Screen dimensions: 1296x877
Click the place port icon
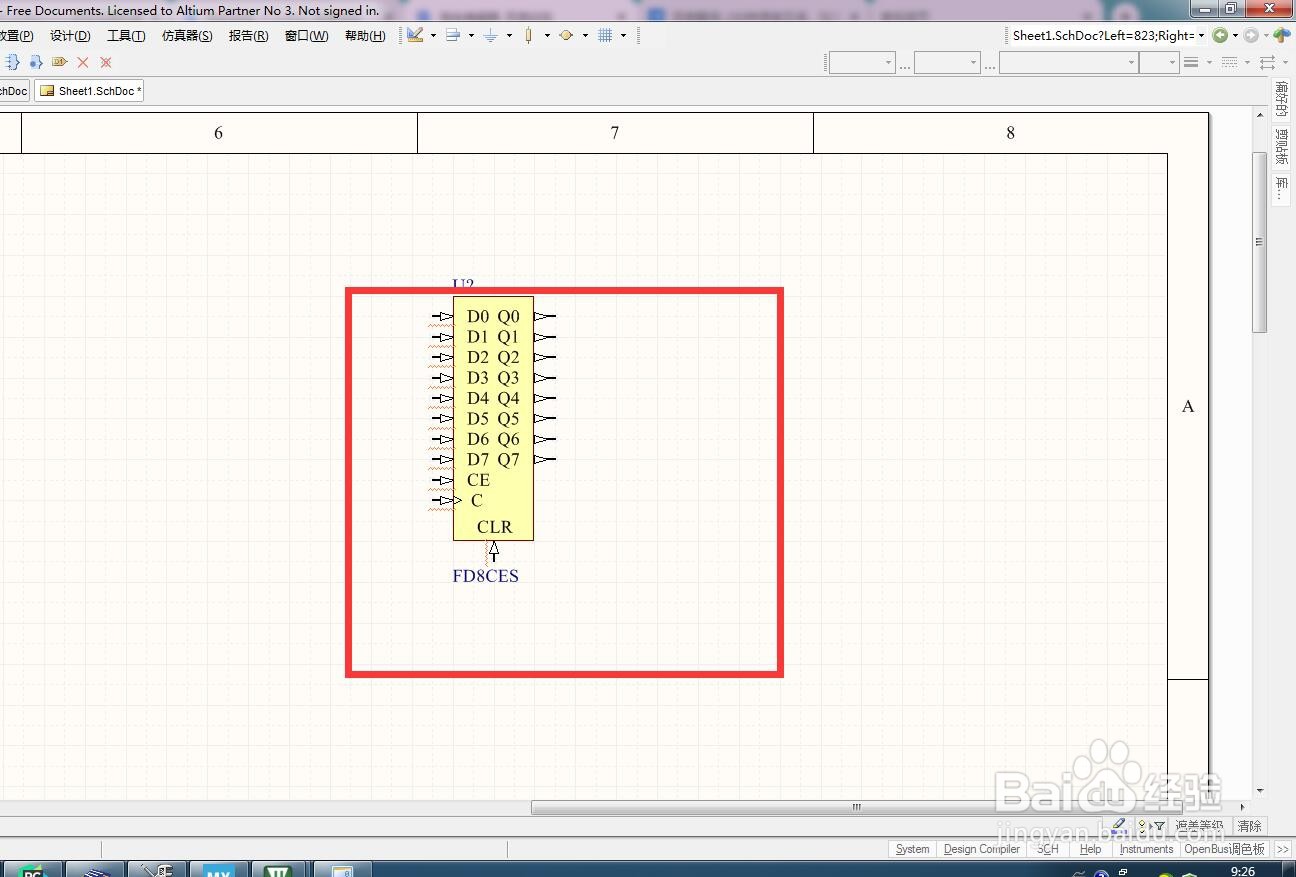pyautogui.click(x=59, y=62)
